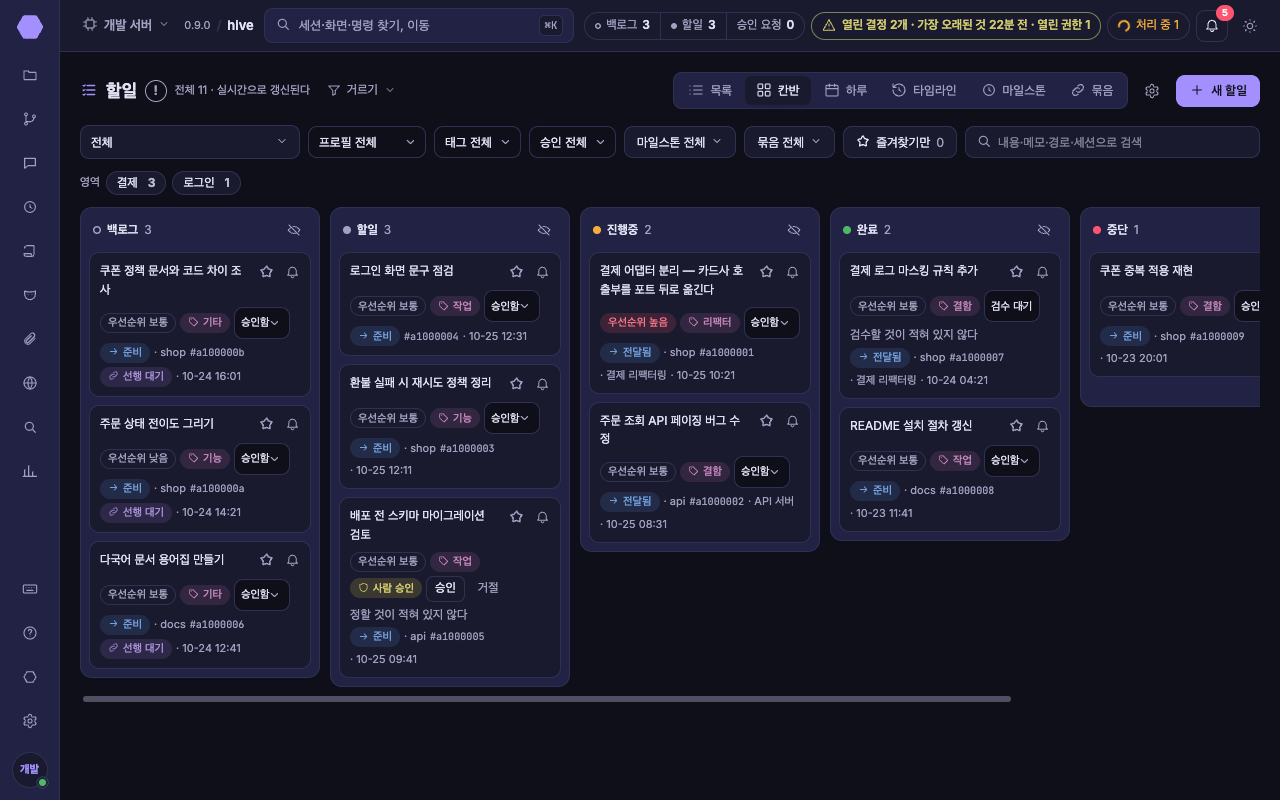Screen dimensions: 1280x800
Task: Click 승인 on the 배포 전 스키마 마이그레이션 card
Action: pyautogui.click(x=445, y=588)
